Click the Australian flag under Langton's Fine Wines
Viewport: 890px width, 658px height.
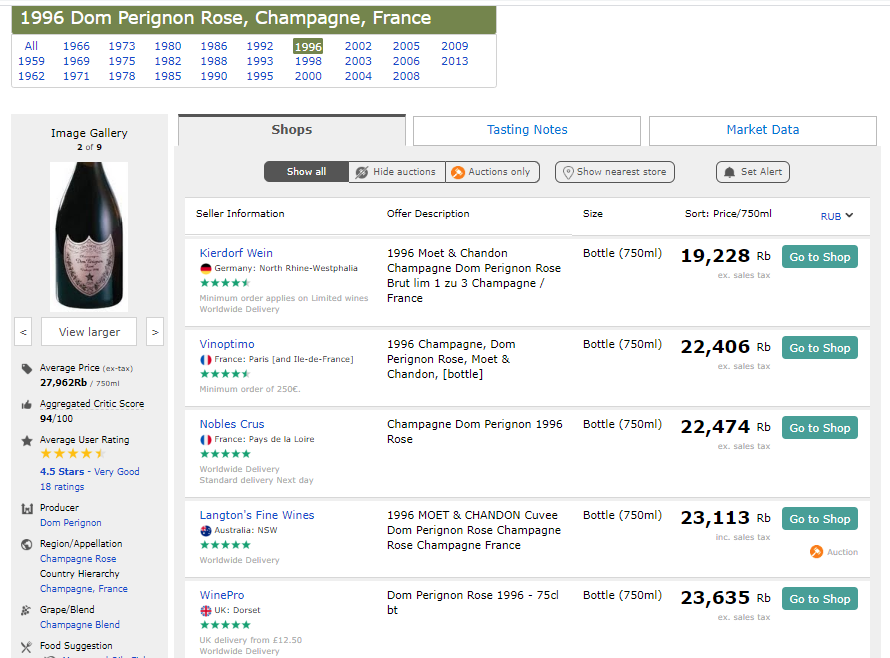tap(205, 531)
